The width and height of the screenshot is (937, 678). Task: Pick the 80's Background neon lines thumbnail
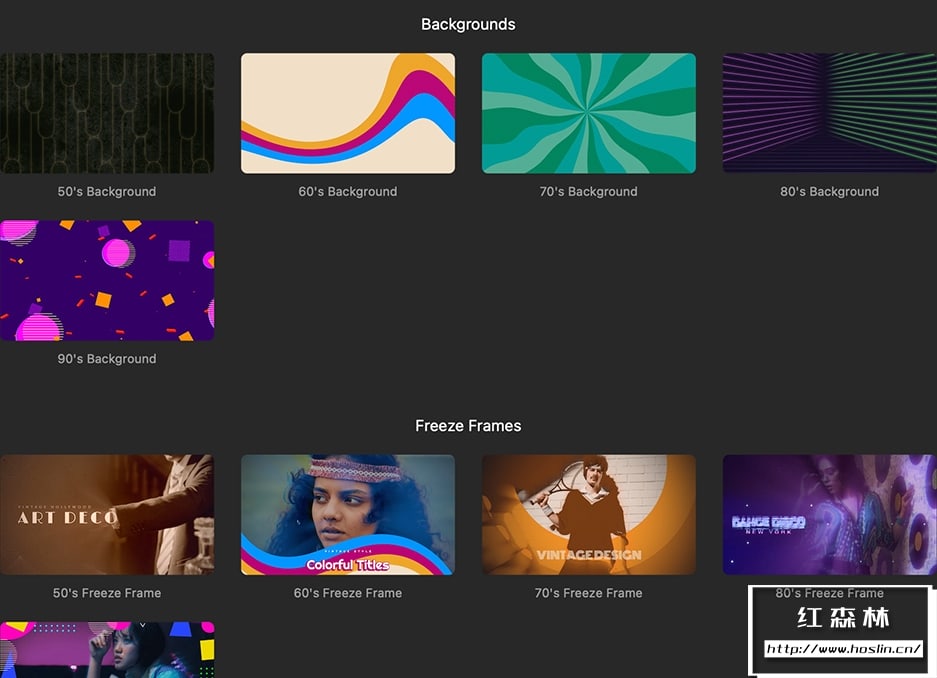coord(829,113)
